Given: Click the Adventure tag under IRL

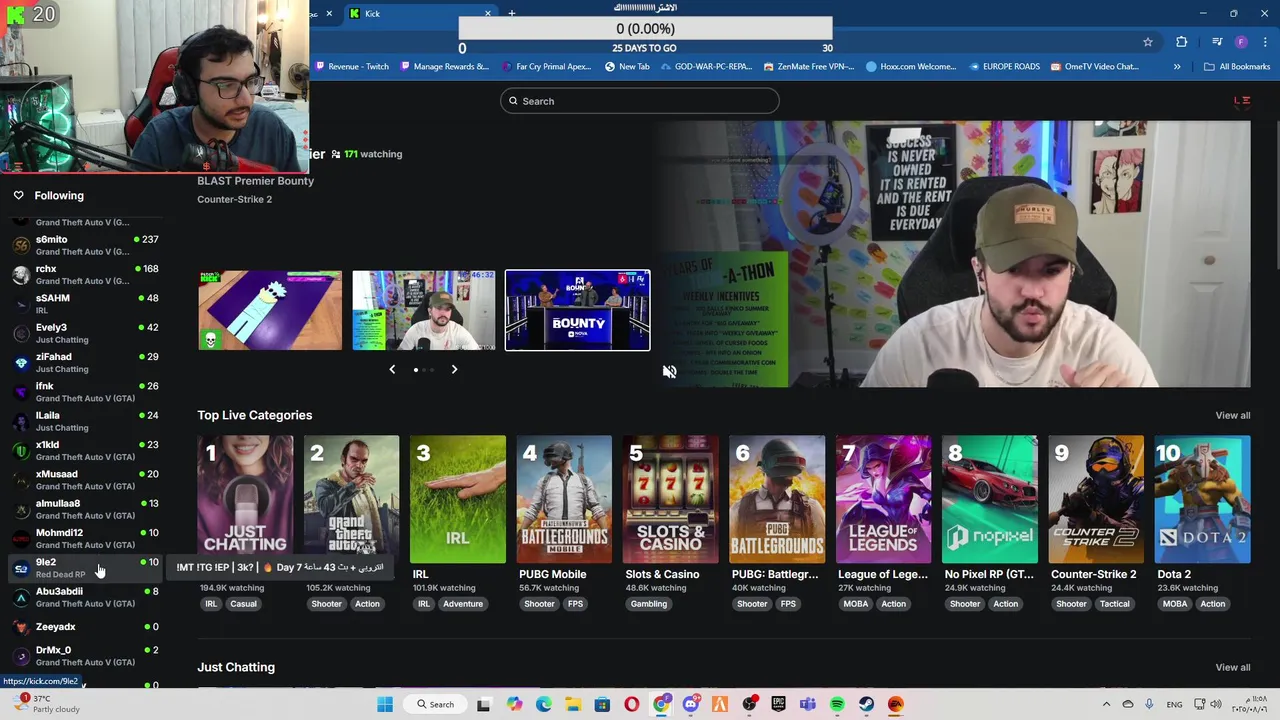Looking at the screenshot, I should pos(463,604).
